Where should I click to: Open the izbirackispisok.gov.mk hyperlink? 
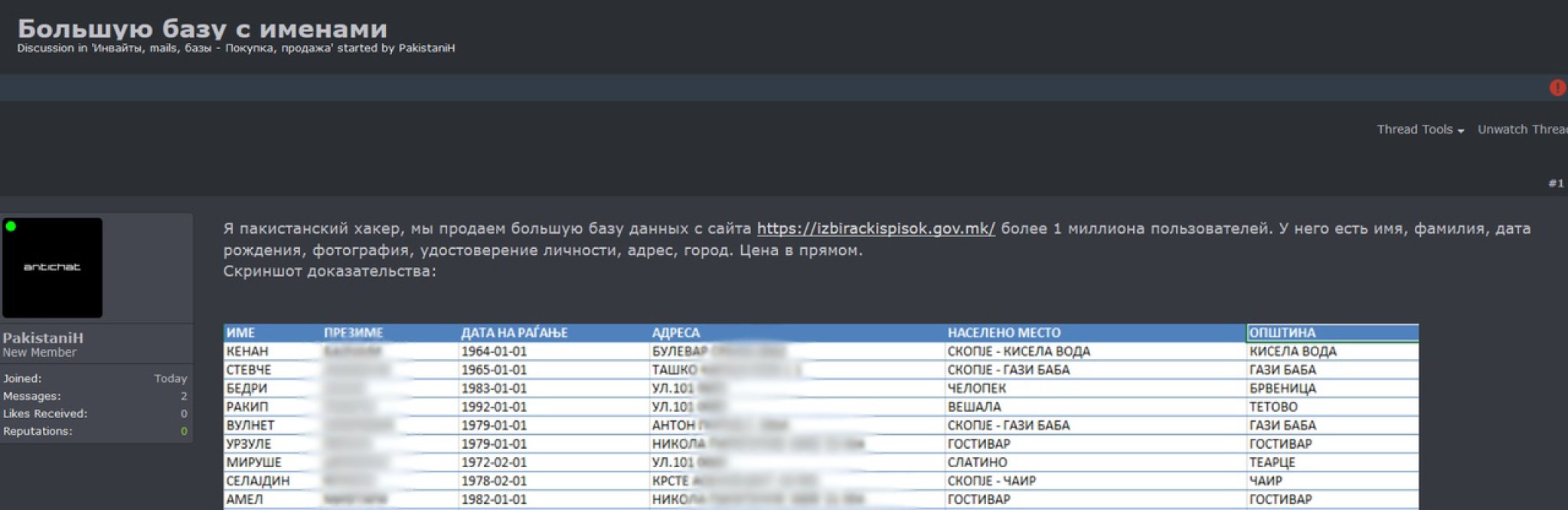(x=876, y=228)
